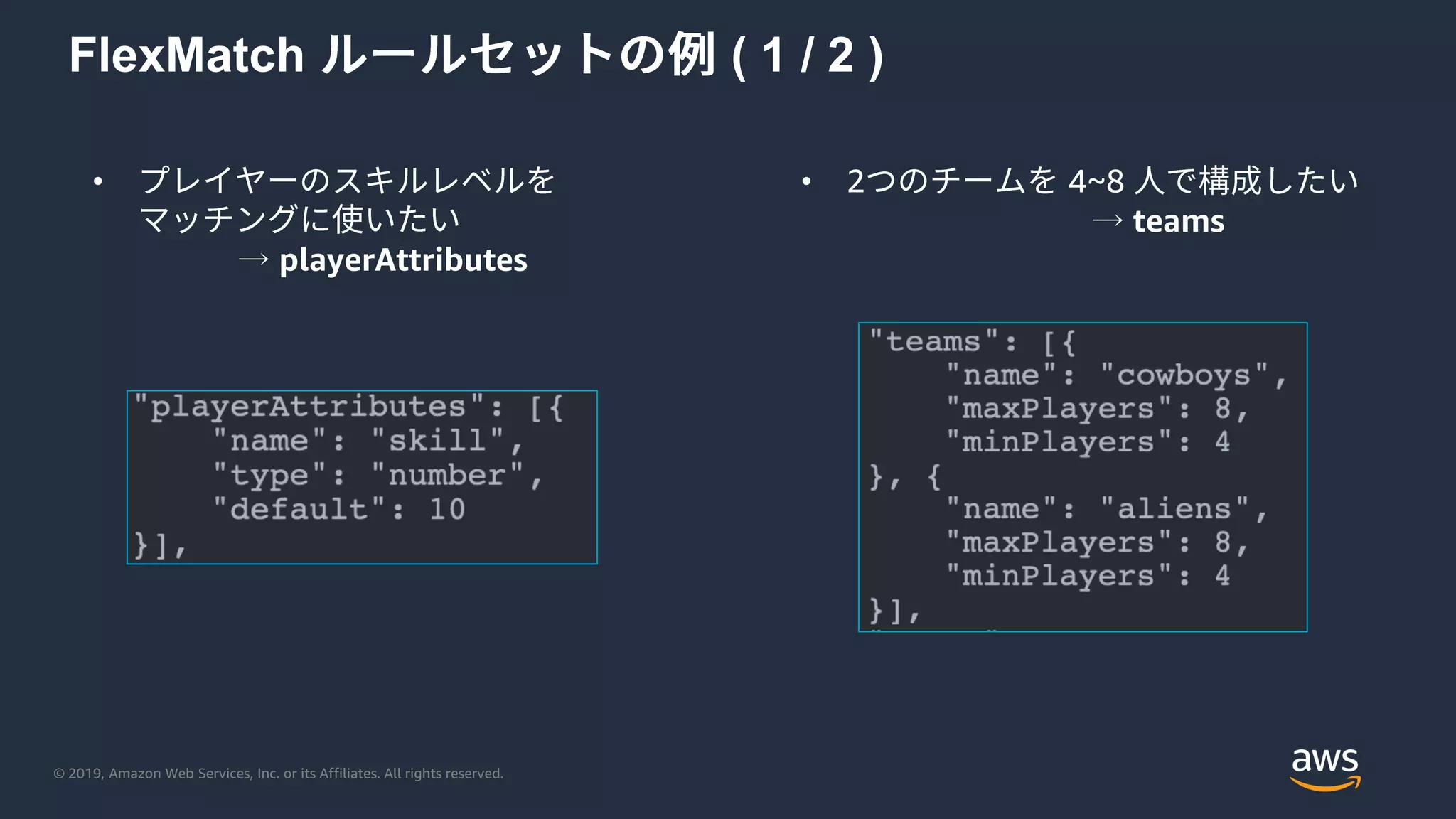Click the code line '"name": "aliens",'
Viewport: 1456px width, 819px height.
[1107, 509]
